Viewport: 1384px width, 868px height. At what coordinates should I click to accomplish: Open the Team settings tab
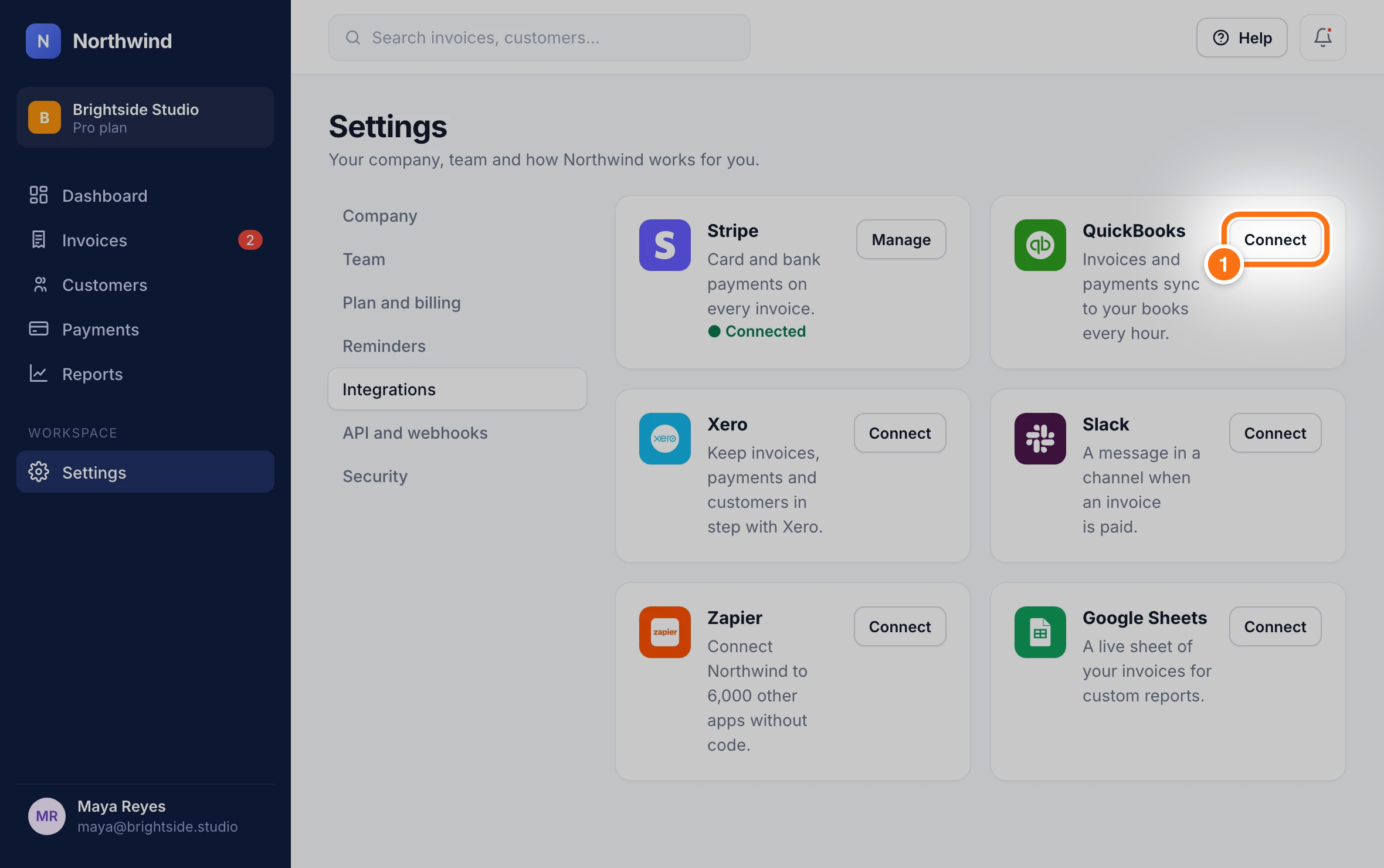click(457, 259)
